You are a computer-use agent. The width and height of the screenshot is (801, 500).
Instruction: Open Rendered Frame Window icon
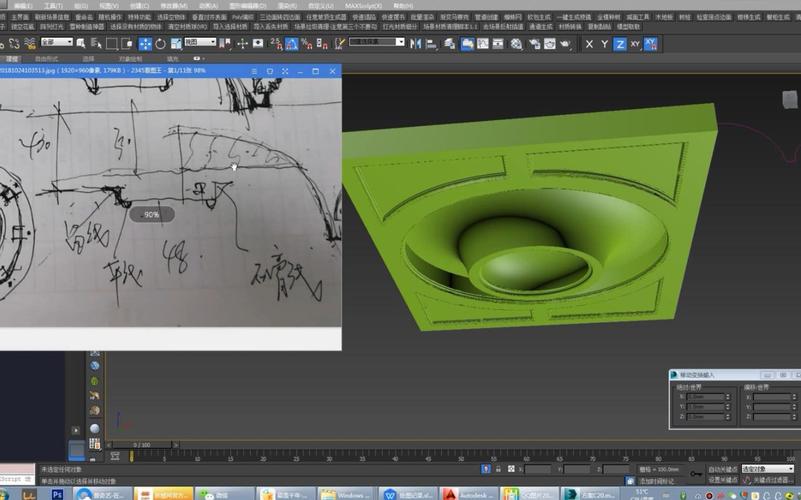pos(550,44)
